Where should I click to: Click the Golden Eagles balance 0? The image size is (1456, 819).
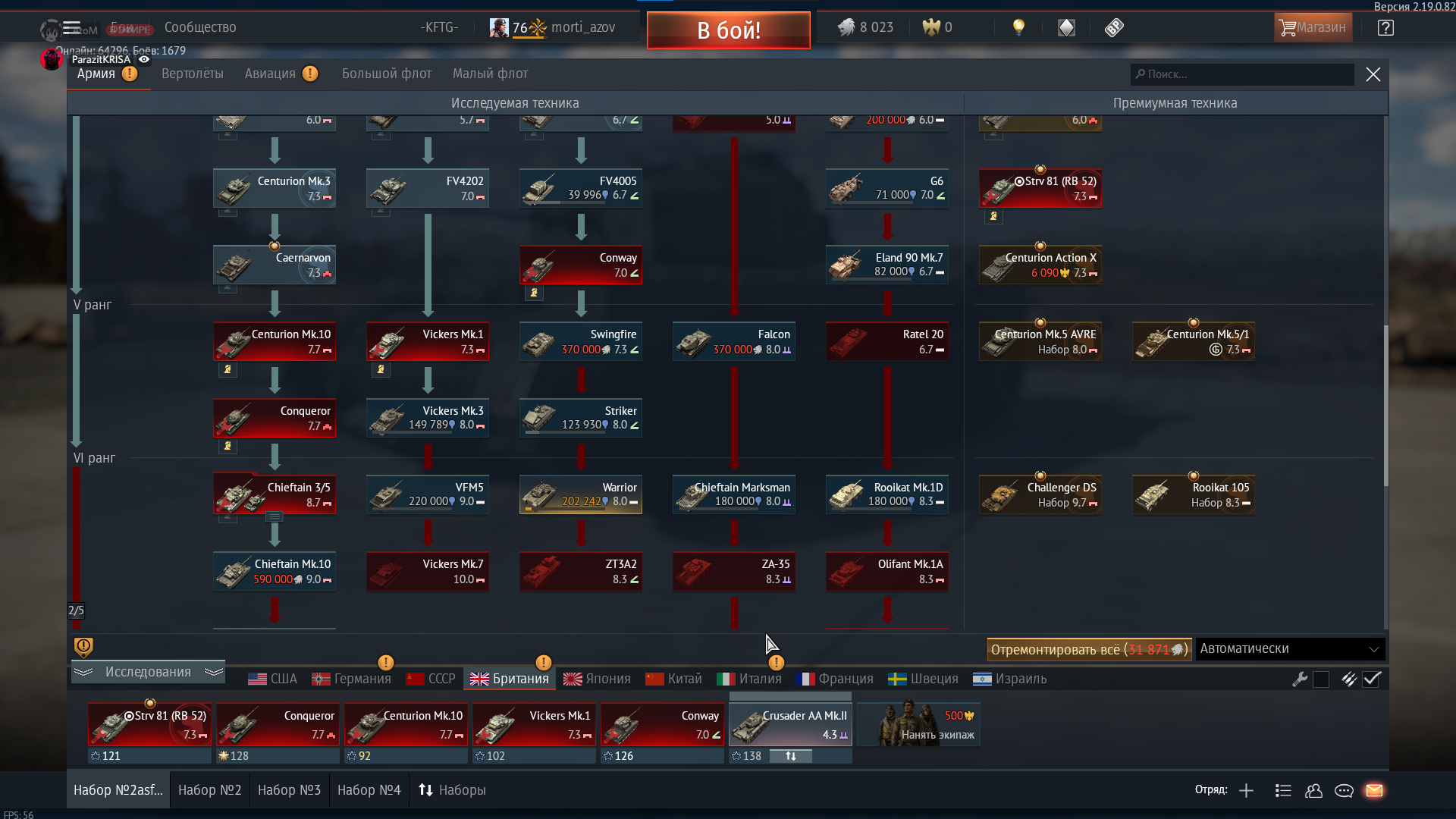937,28
